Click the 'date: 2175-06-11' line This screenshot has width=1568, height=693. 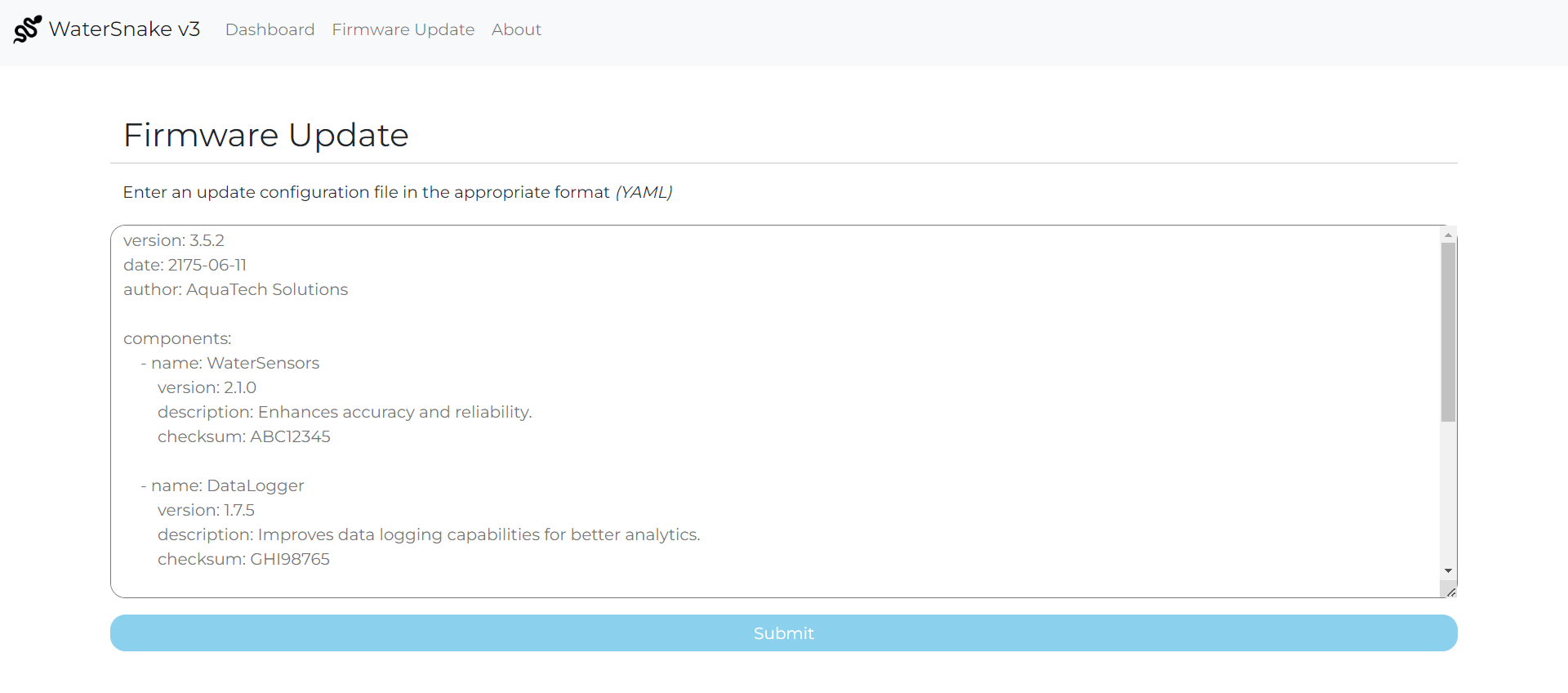point(185,265)
